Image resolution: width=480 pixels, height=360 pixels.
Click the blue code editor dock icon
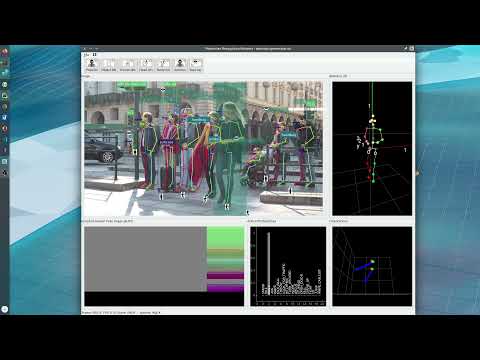pyautogui.click(x=5, y=117)
